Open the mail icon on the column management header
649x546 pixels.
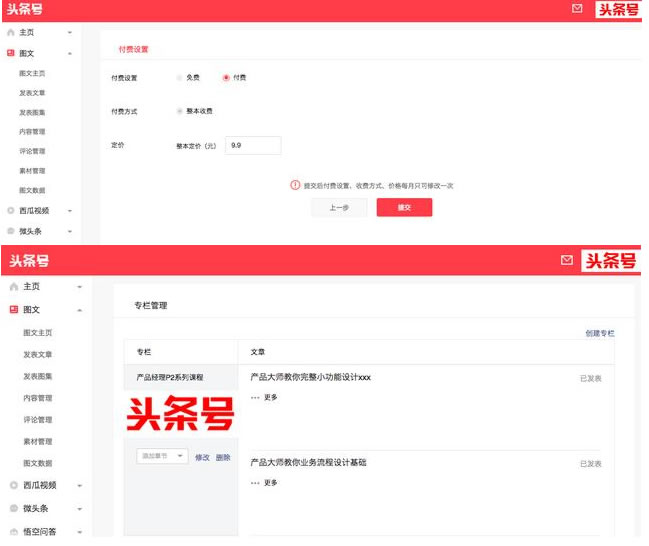(567, 260)
